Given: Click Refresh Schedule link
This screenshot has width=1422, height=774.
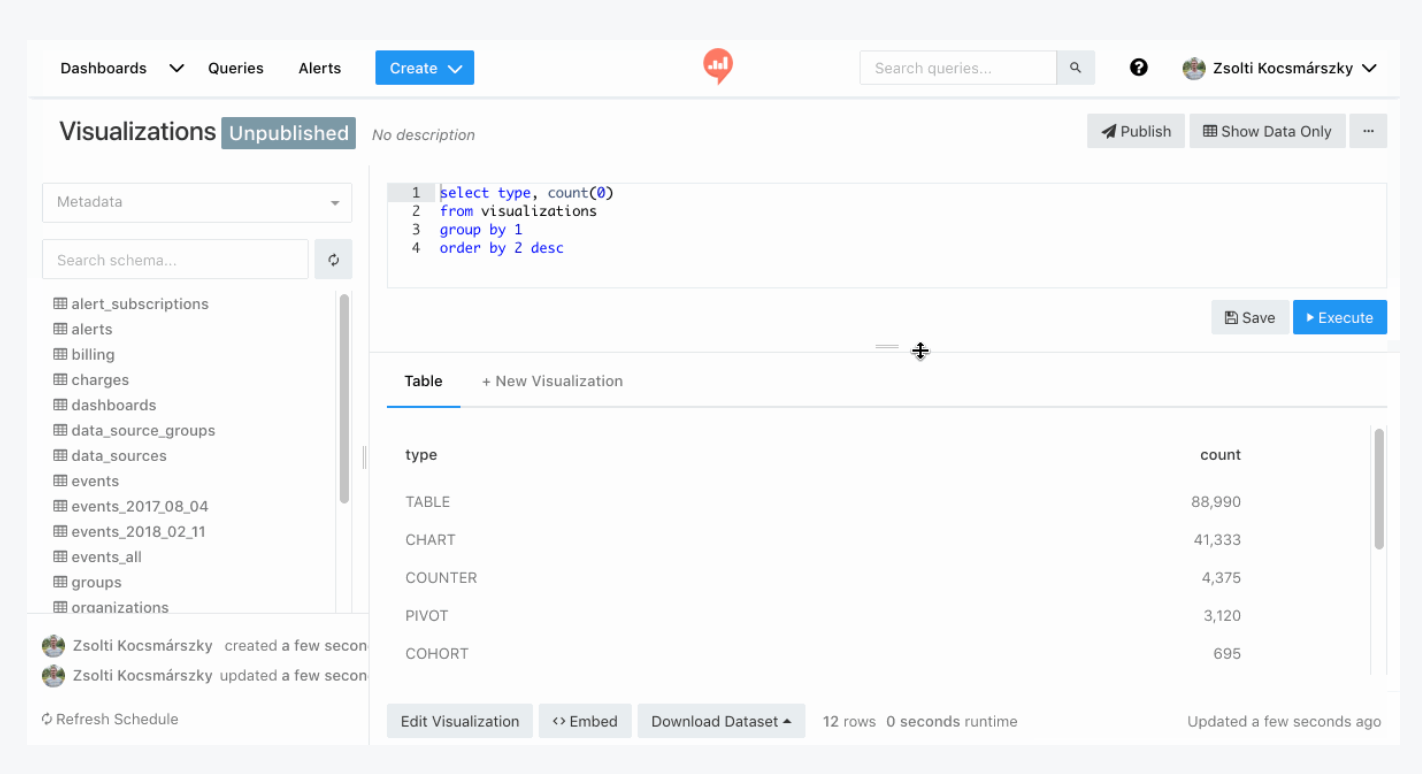Looking at the screenshot, I should 117,719.
